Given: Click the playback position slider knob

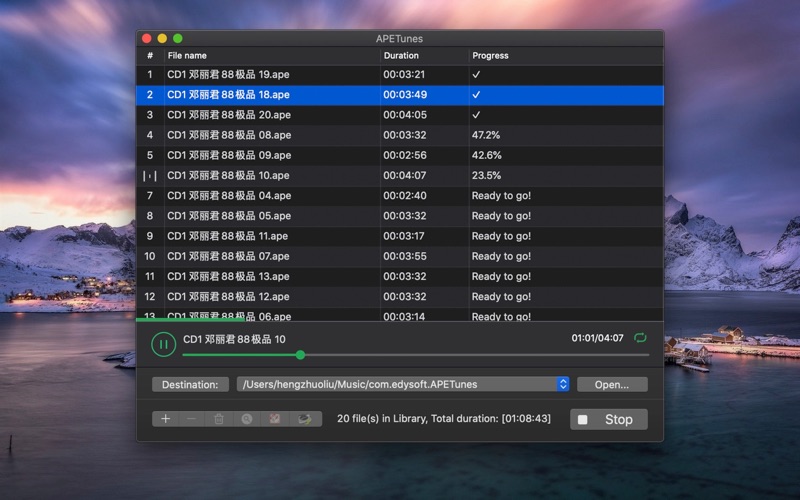Looking at the screenshot, I should pyautogui.click(x=301, y=355).
